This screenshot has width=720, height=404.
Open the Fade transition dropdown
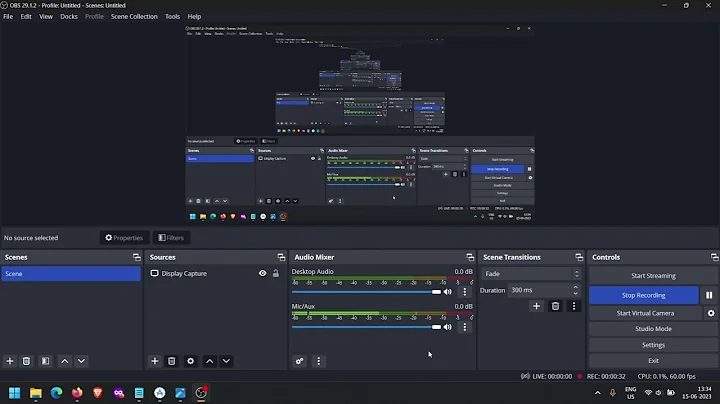pyautogui.click(x=531, y=274)
